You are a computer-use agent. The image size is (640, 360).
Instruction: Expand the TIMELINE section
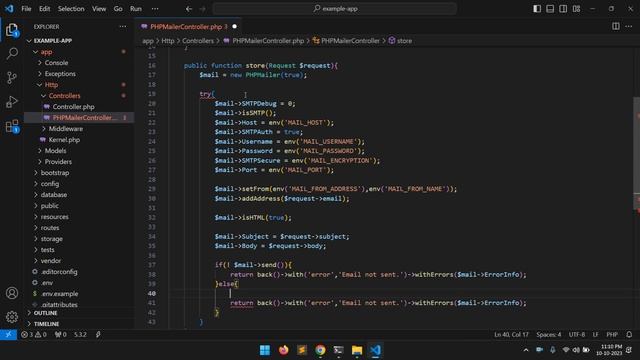(x=46, y=324)
